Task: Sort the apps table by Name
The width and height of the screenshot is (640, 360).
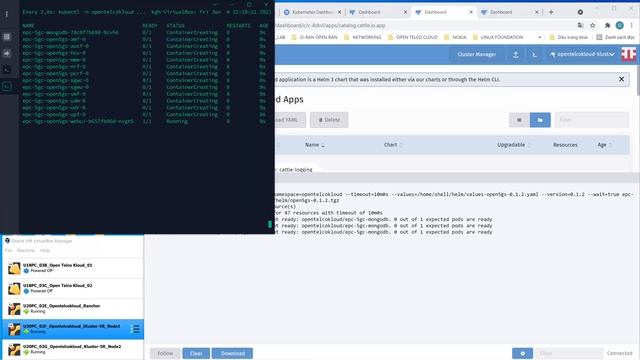Action: [x=314, y=145]
